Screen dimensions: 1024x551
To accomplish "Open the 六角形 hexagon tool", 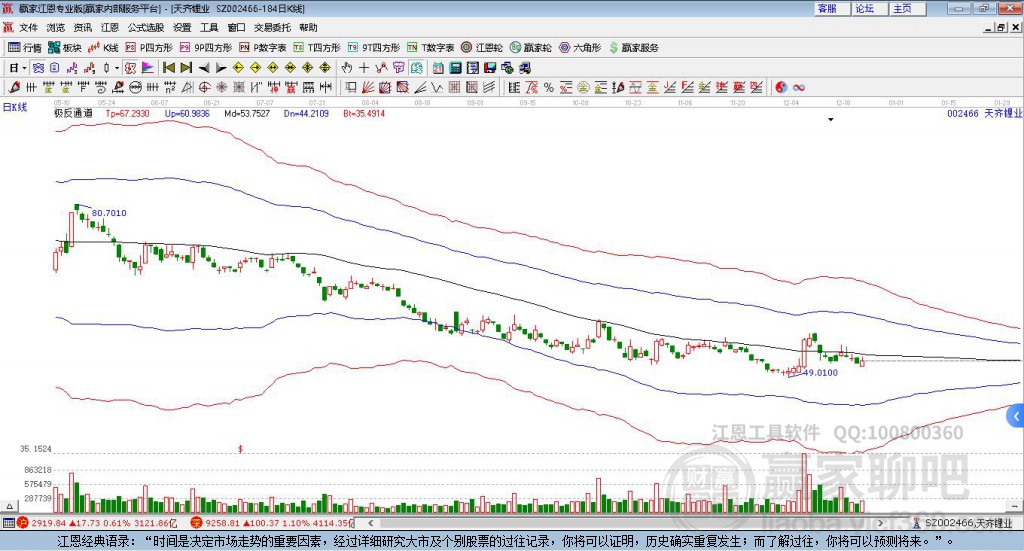I will [580, 48].
